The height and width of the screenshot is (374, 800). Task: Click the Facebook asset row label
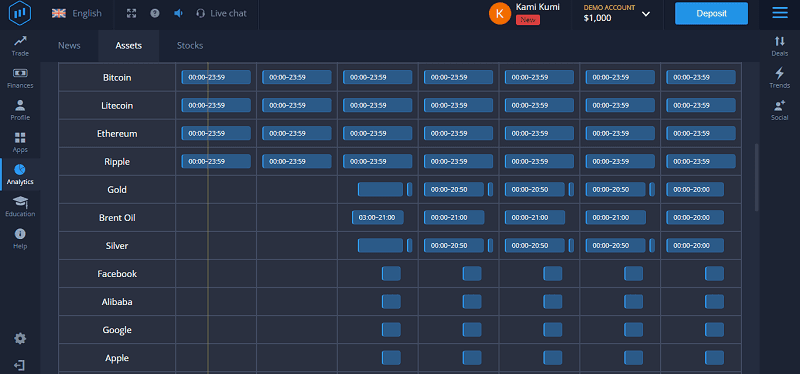click(117, 274)
